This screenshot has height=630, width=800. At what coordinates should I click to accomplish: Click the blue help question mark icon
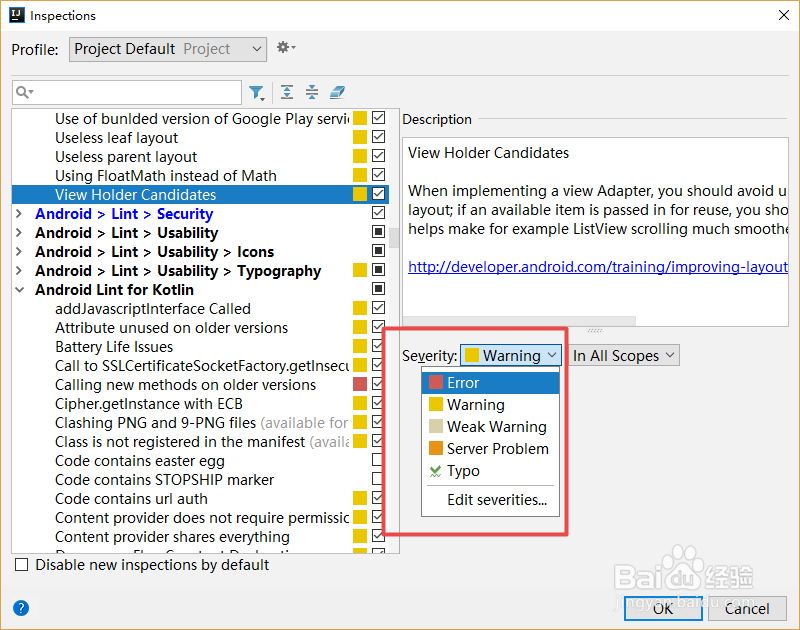pyautogui.click(x=21, y=608)
